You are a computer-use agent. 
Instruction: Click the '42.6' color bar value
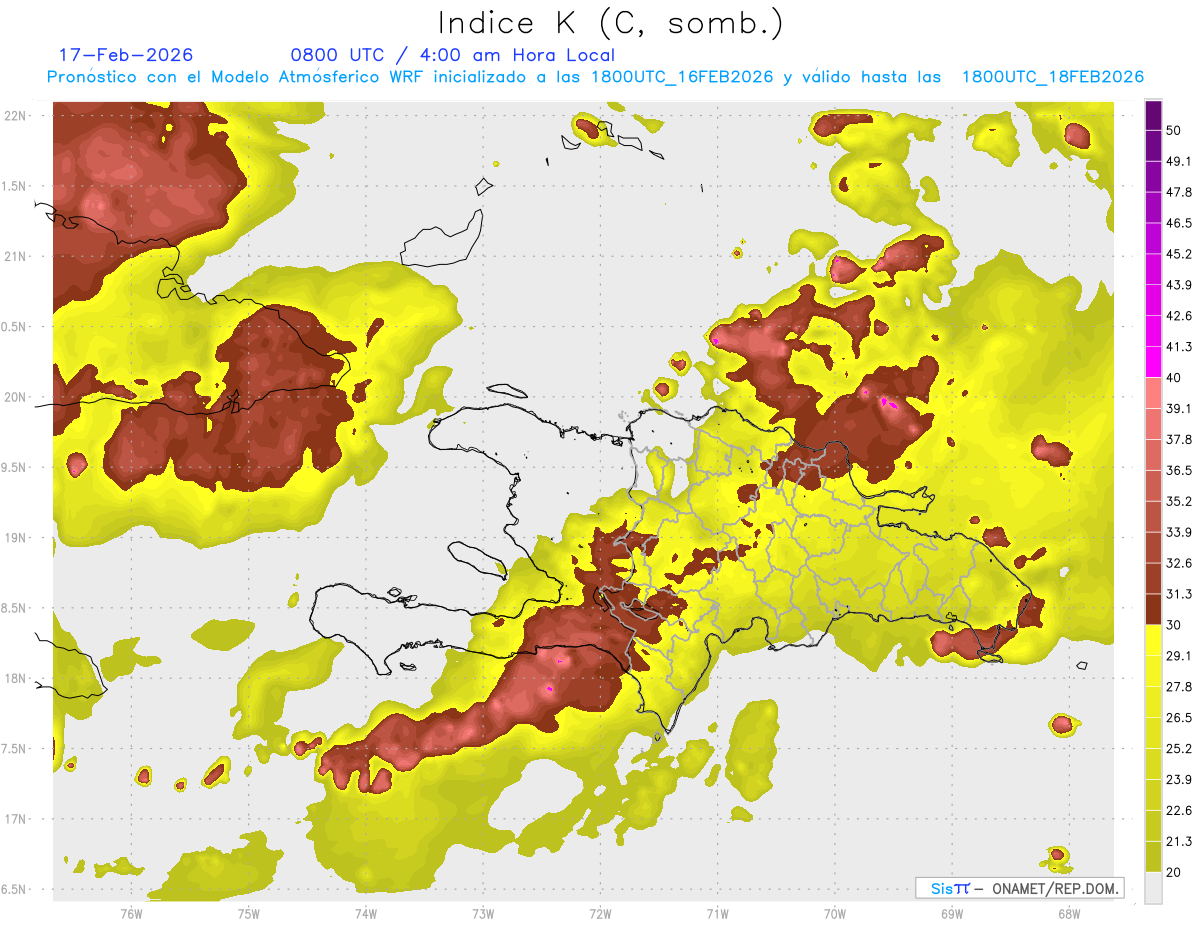click(x=1179, y=316)
